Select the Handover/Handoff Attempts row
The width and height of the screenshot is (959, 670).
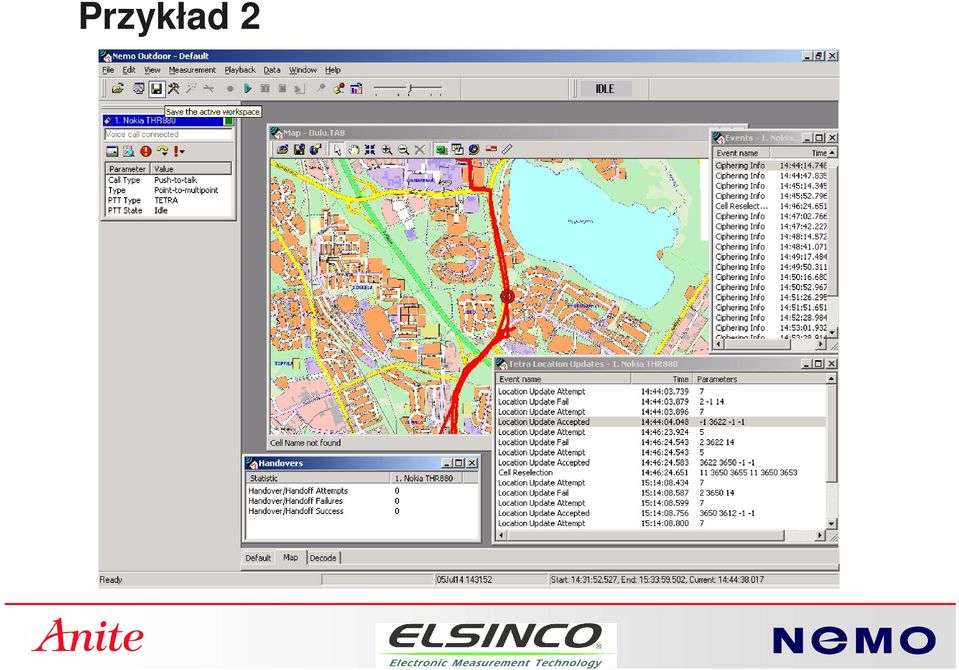[x=362, y=491]
